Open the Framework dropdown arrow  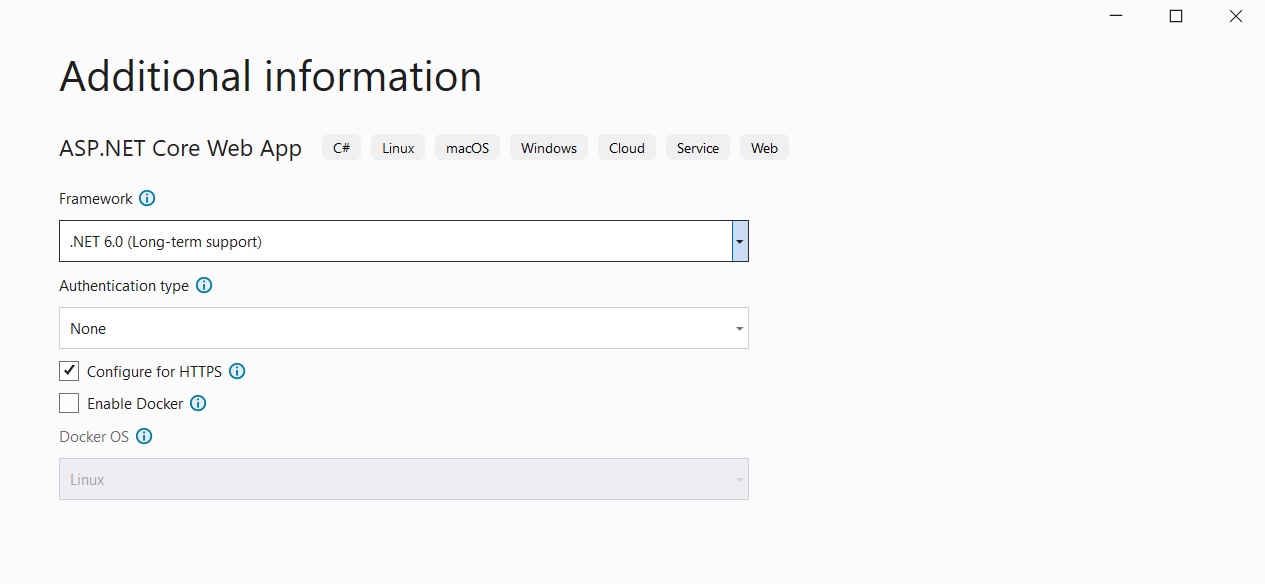click(x=739, y=241)
